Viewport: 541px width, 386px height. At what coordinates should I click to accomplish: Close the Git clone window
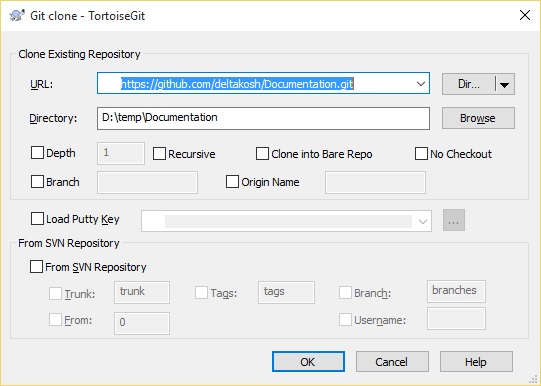(x=525, y=15)
